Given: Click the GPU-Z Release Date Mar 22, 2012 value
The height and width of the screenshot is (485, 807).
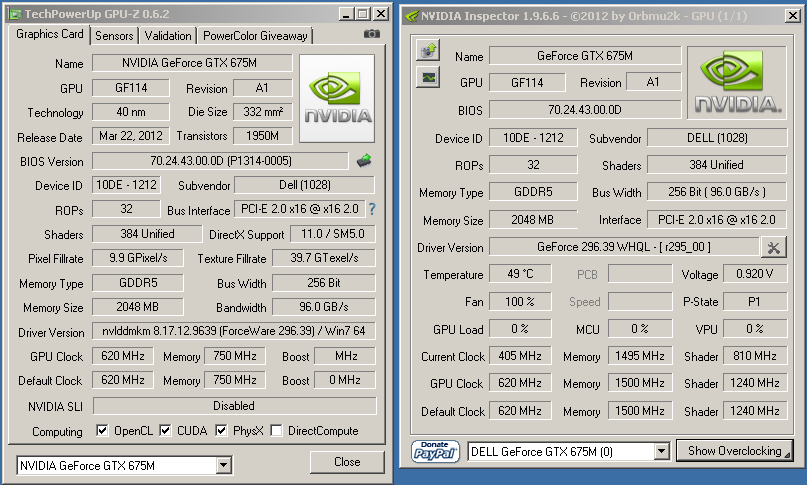Looking at the screenshot, I should point(131,136).
